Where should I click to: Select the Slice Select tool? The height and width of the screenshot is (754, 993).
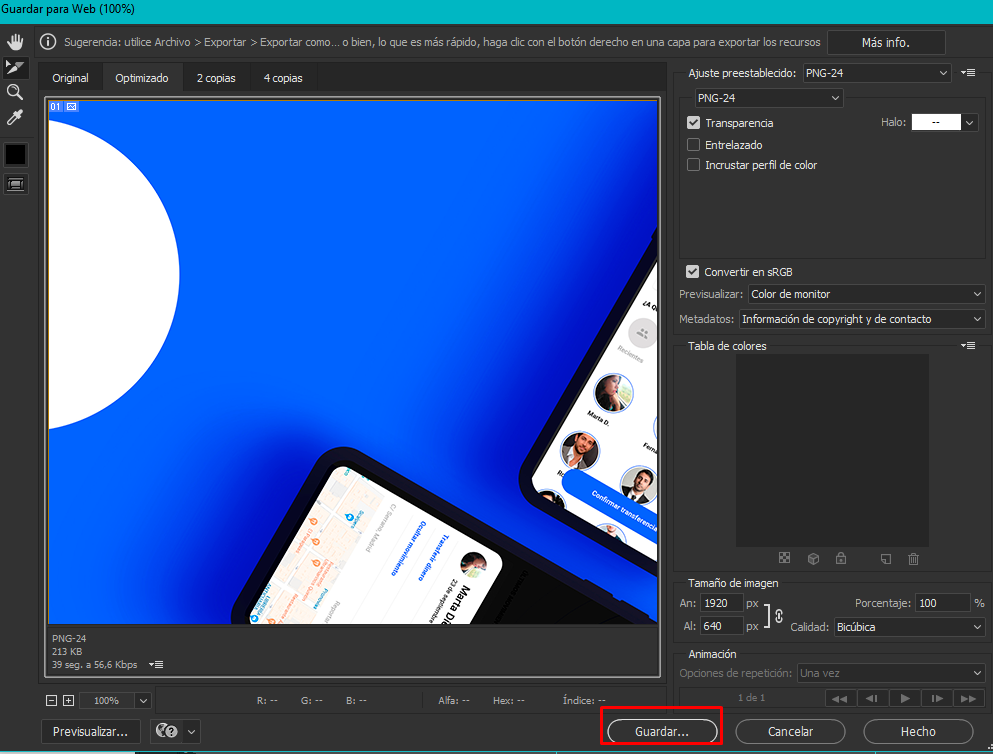click(x=15, y=67)
